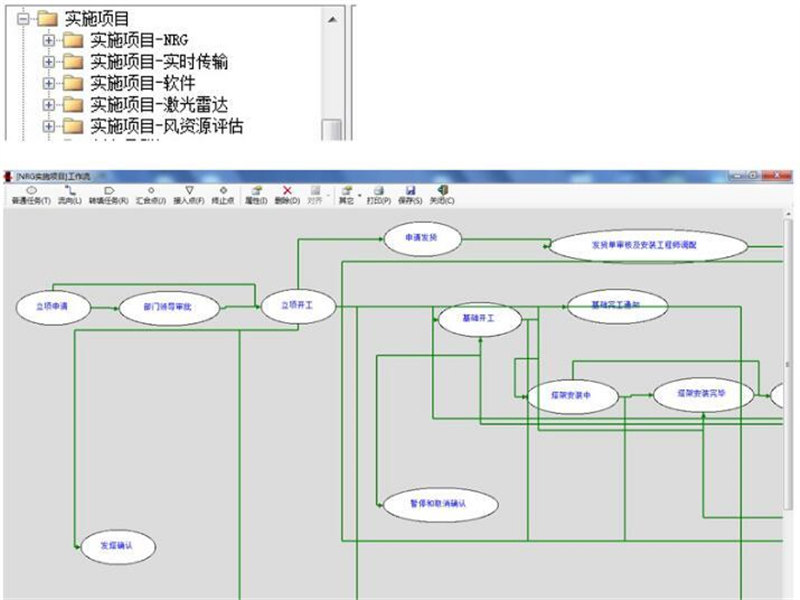Expand the 实施项目-风资源评估 folder
800x600 pixels.
point(48,126)
